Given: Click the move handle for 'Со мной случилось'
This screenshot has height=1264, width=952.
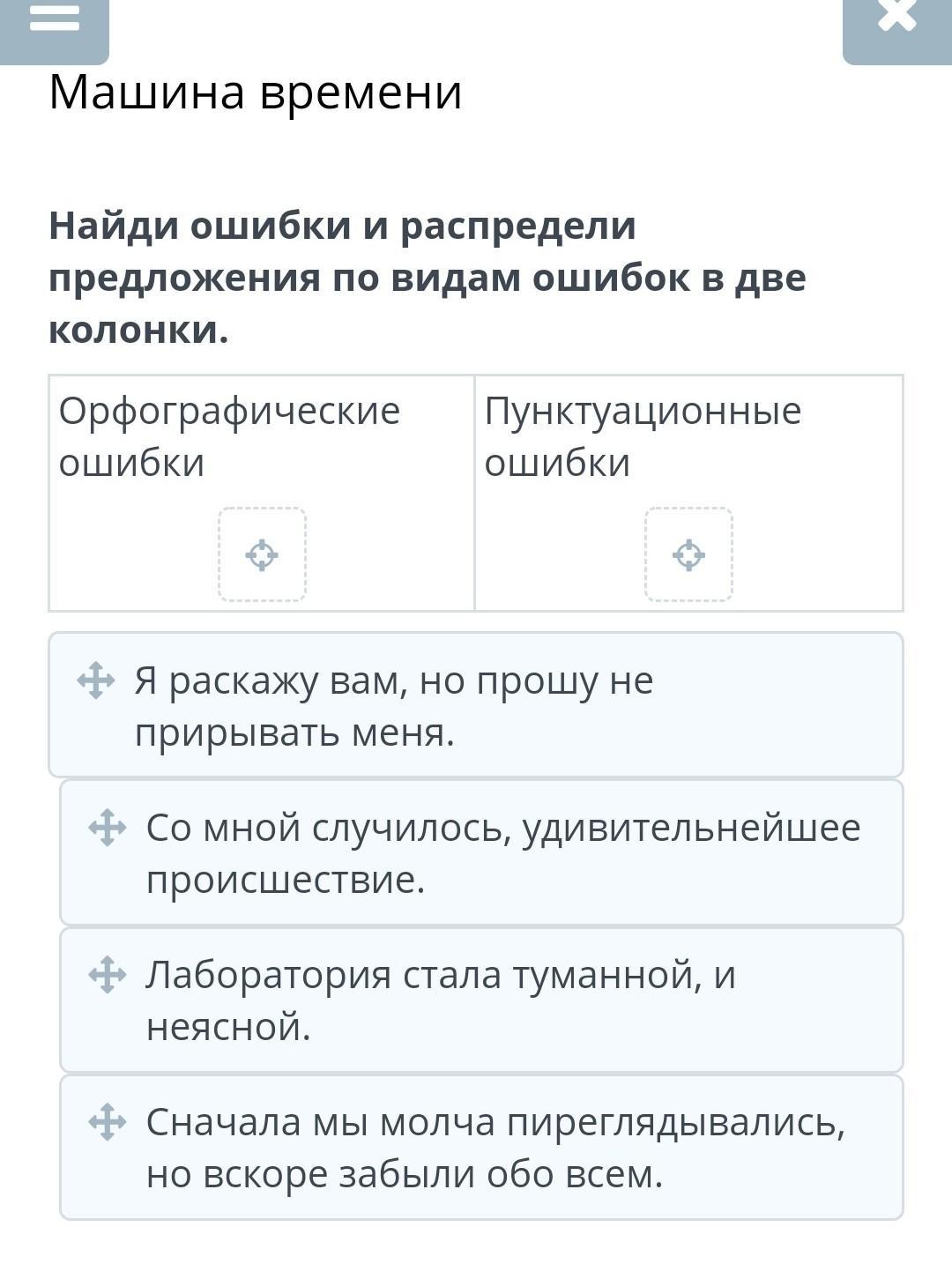Looking at the screenshot, I should point(108,829).
